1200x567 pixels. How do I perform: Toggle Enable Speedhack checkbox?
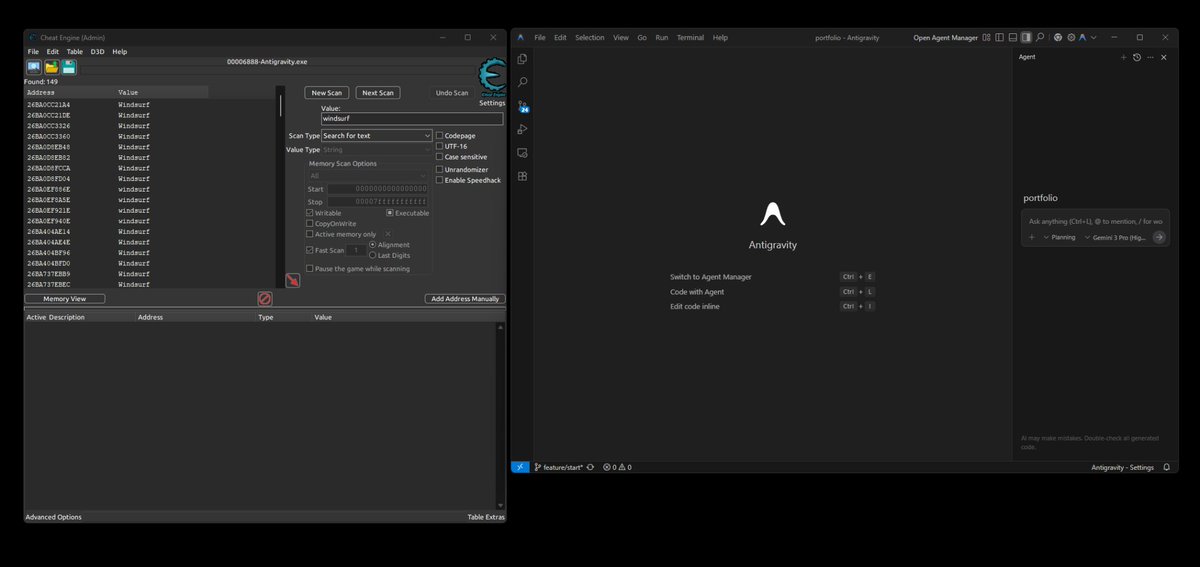[440, 180]
